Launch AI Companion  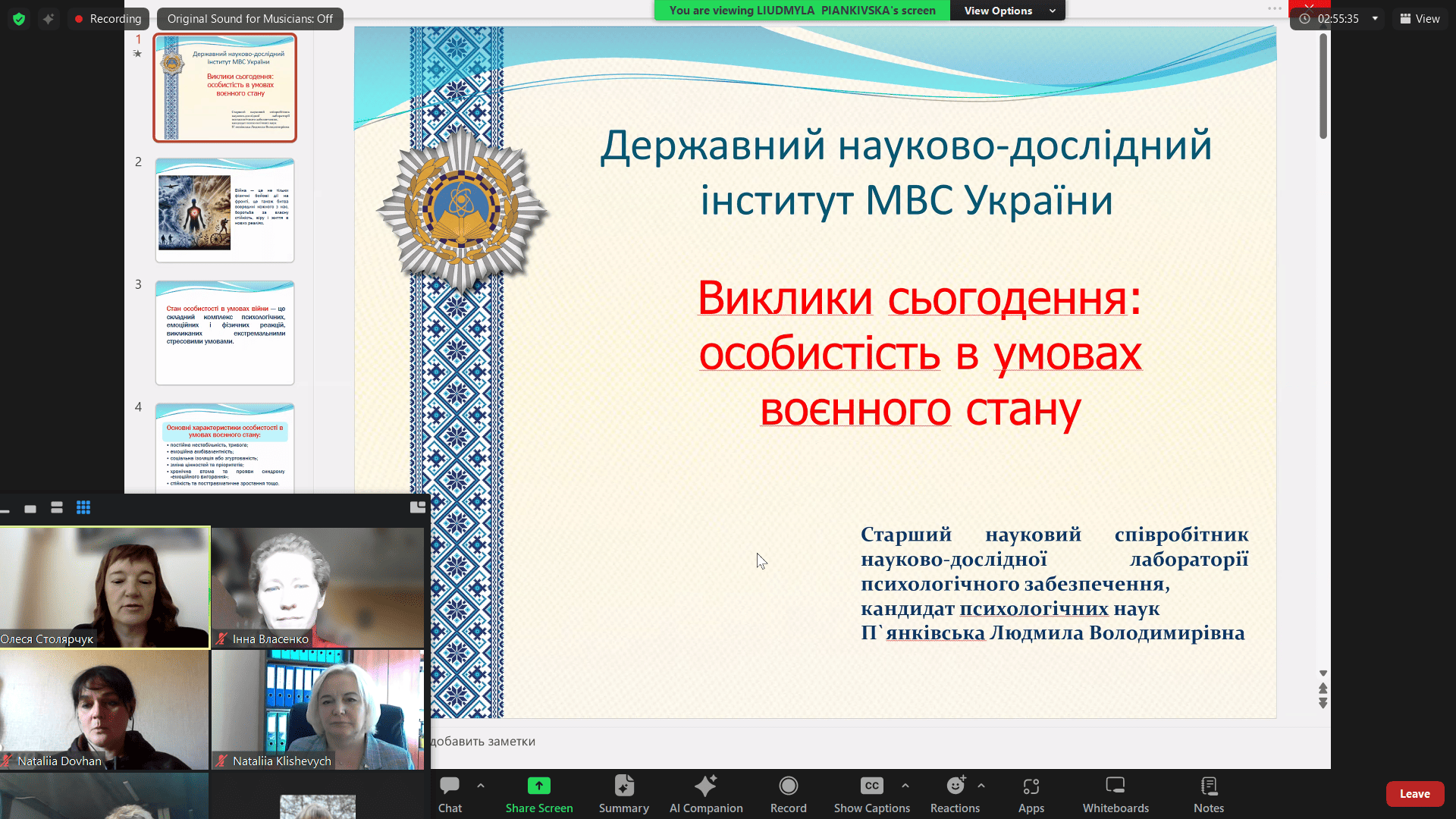706,794
